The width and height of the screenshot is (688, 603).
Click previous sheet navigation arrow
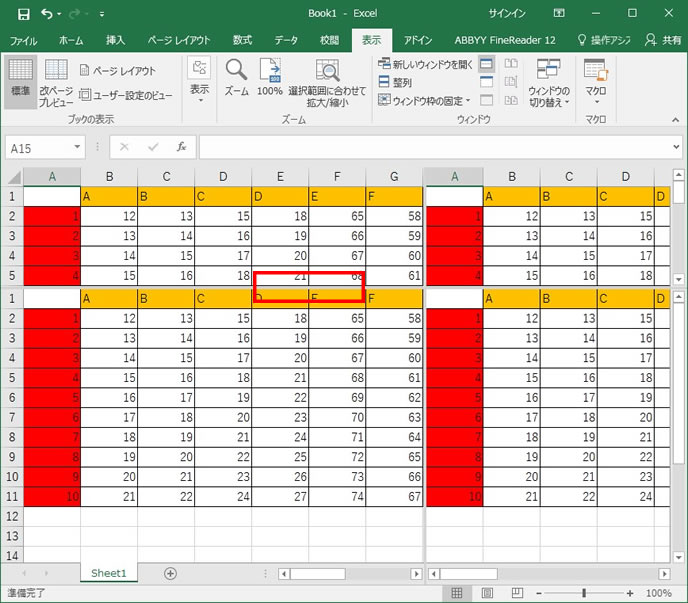pos(24,573)
